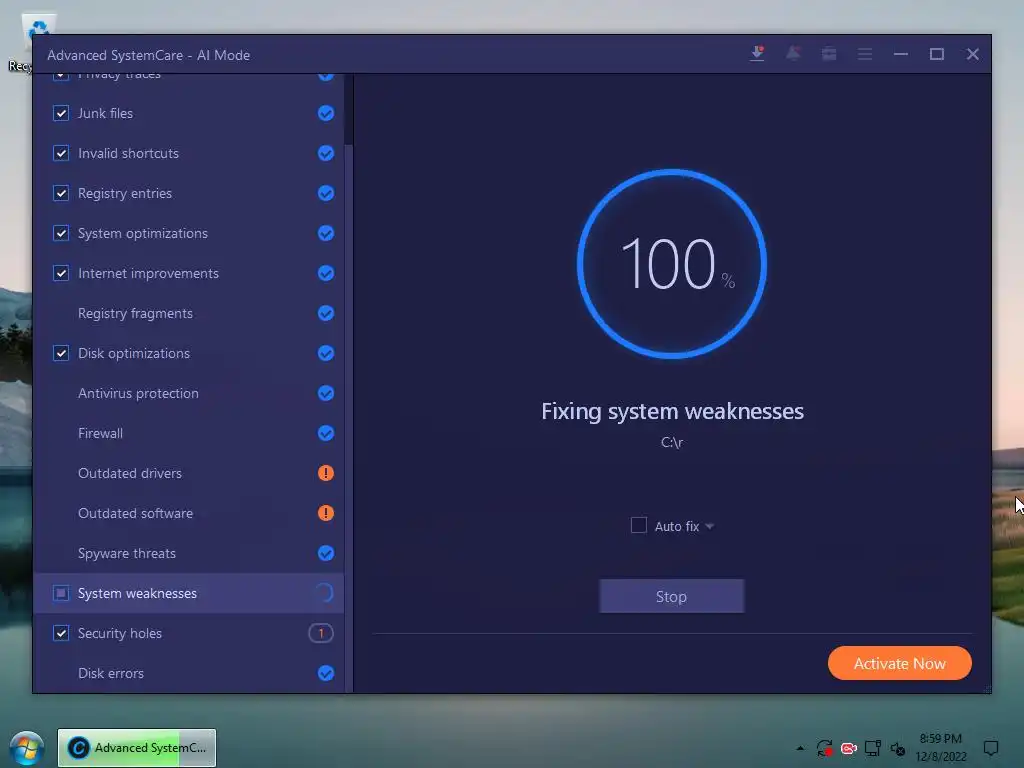Image resolution: width=1024 pixels, height=768 pixels.
Task: Click the Outdated drivers orange warning icon
Action: [x=326, y=473]
